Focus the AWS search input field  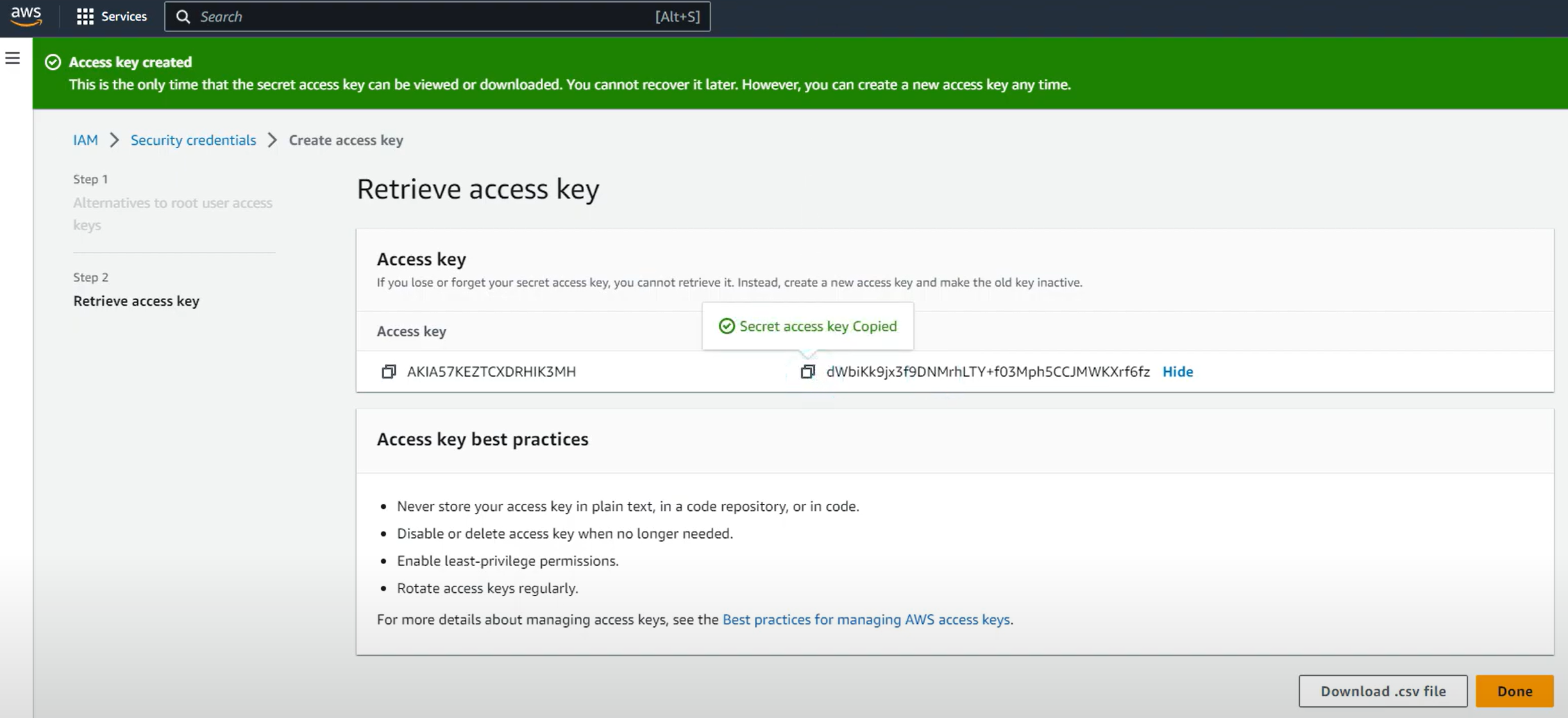click(x=423, y=17)
